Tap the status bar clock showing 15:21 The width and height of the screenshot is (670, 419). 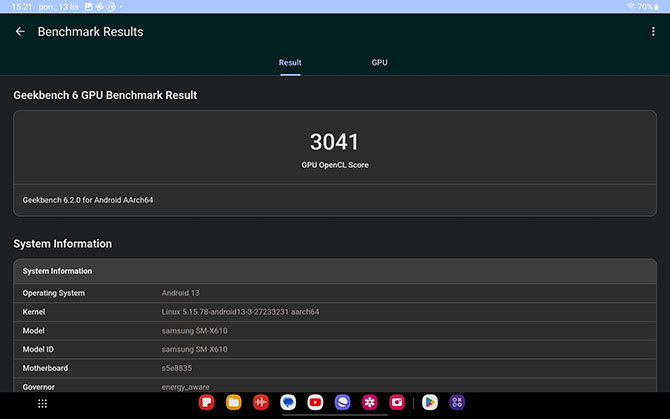(21, 7)
